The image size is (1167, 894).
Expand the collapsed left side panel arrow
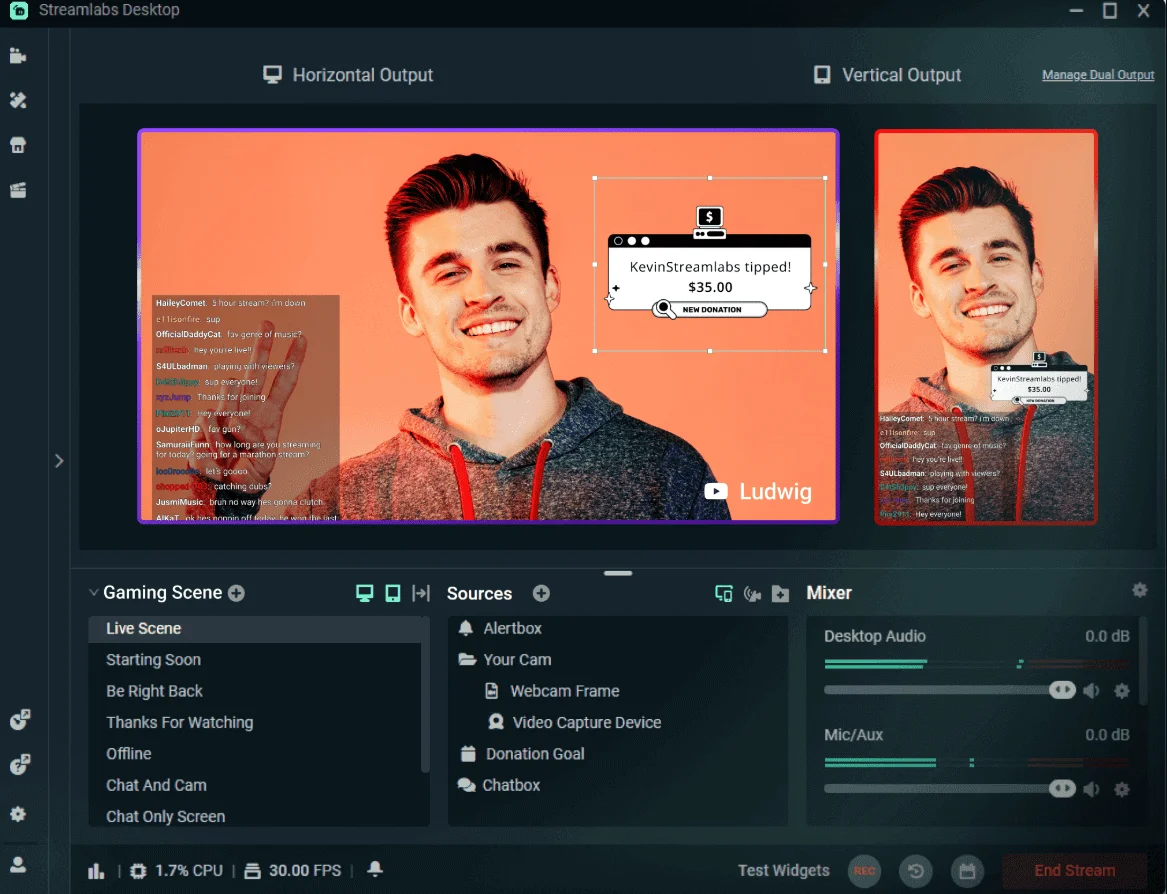tap(59, 460)
